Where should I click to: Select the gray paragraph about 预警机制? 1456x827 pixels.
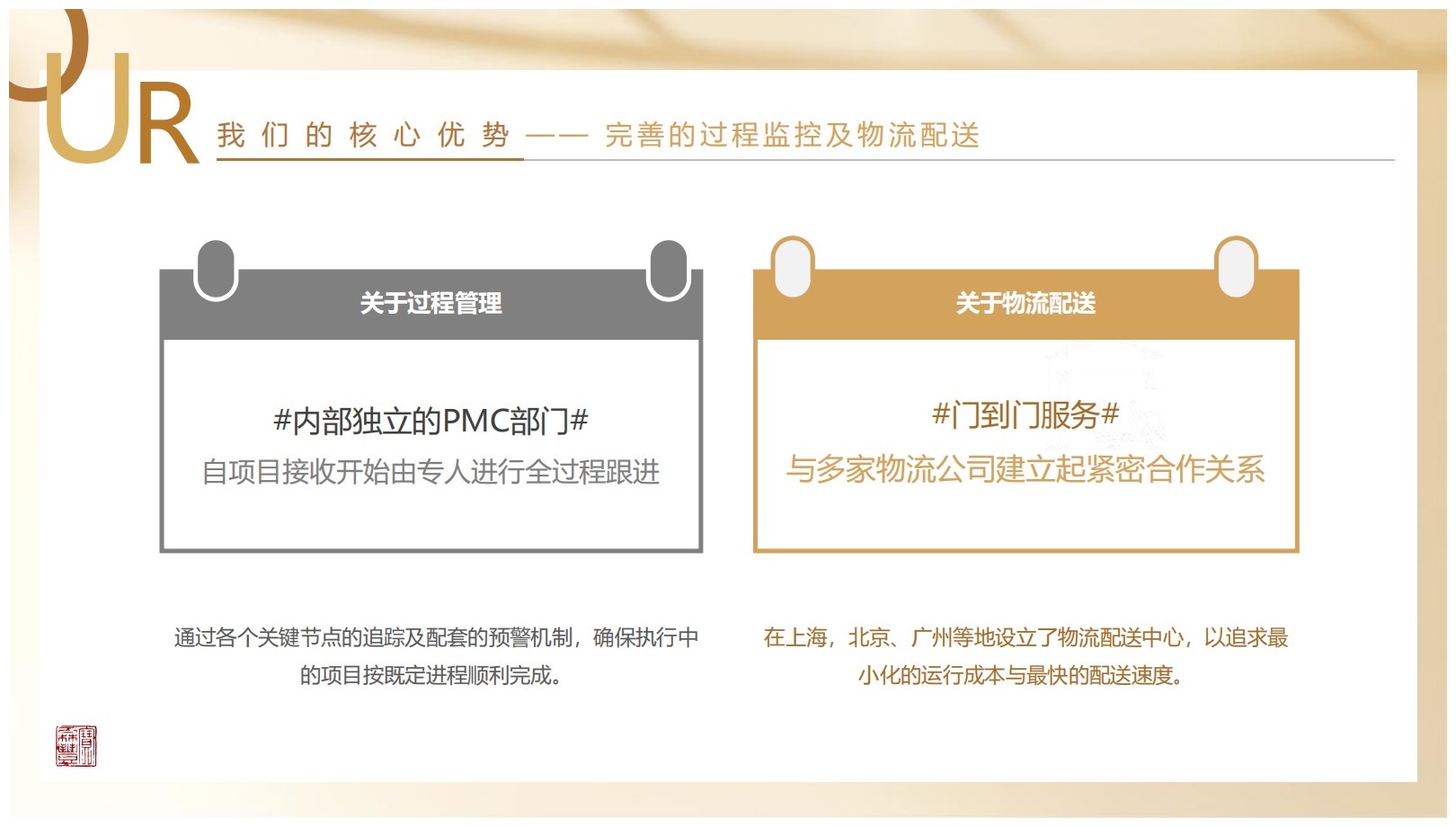436,656
